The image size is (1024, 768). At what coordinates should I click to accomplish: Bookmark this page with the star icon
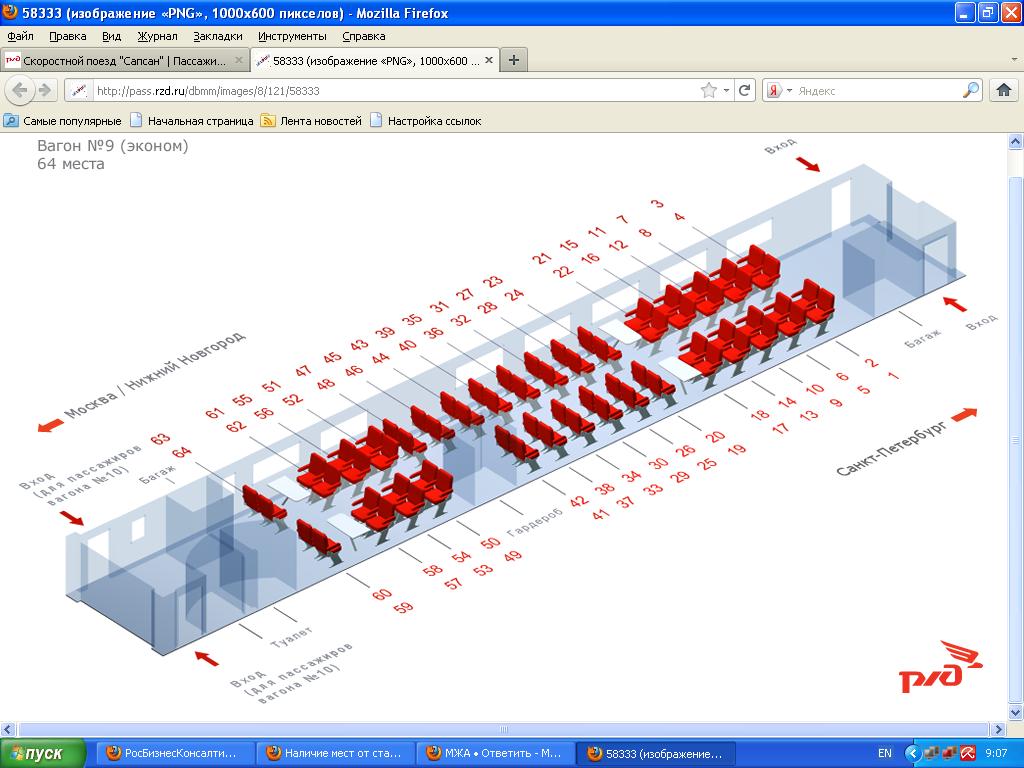(x=709, y=90)
